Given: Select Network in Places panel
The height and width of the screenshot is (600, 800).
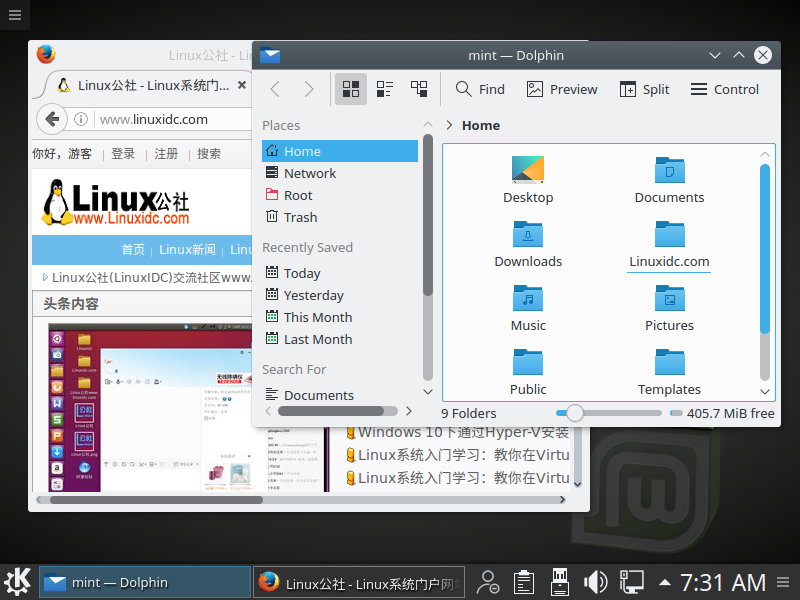Looking at the screenshot, I should pyautogui.click(x=340, y=173).
